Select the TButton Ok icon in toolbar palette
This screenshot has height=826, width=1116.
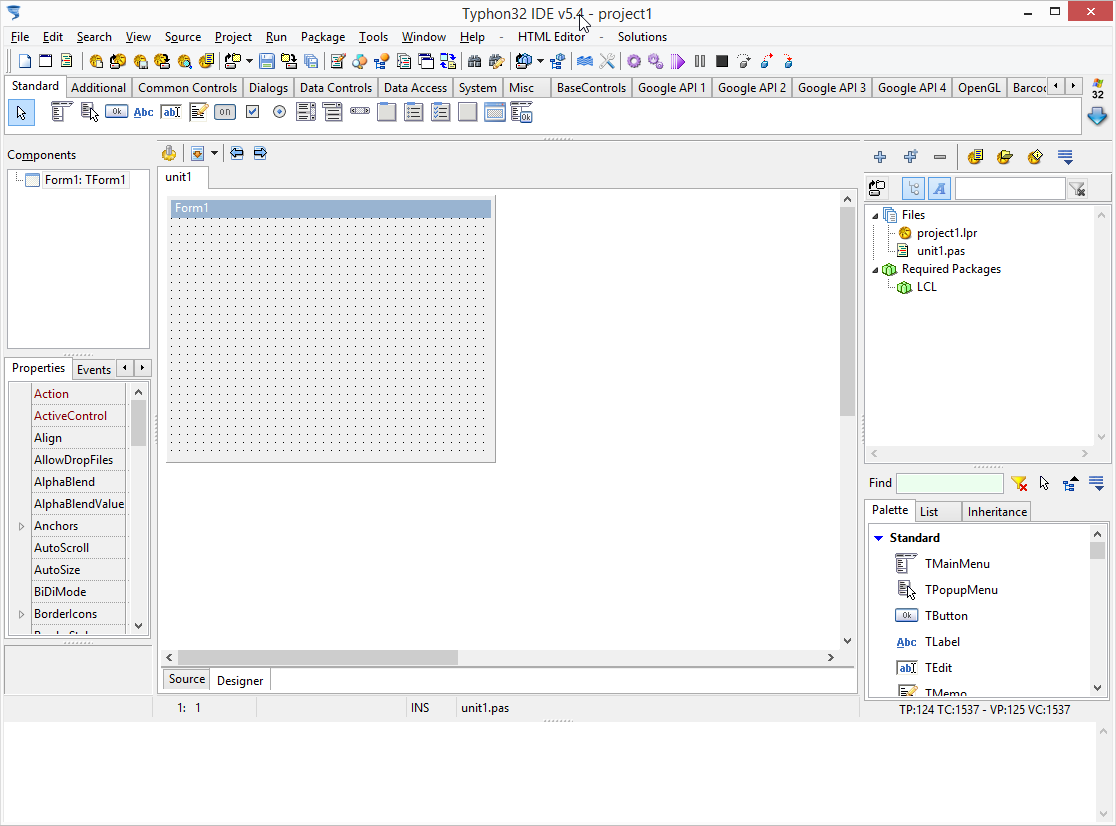117,112
